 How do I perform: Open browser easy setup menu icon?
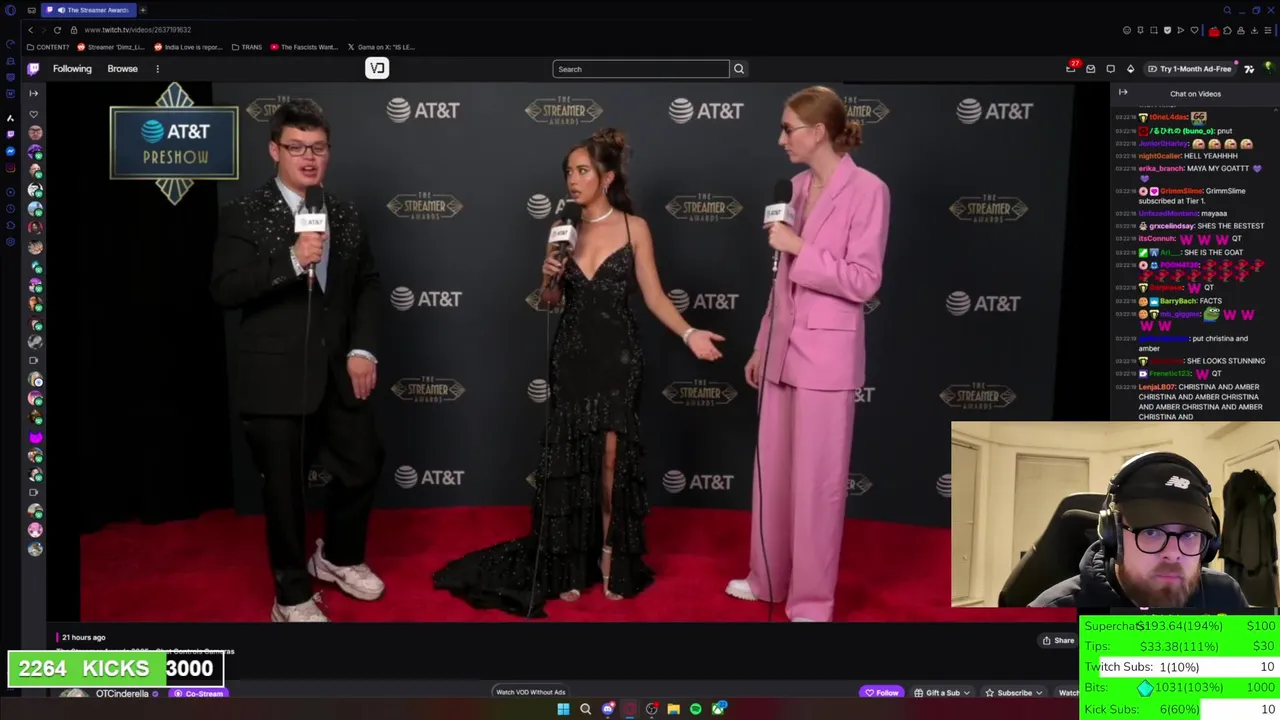pos(1267,30)
